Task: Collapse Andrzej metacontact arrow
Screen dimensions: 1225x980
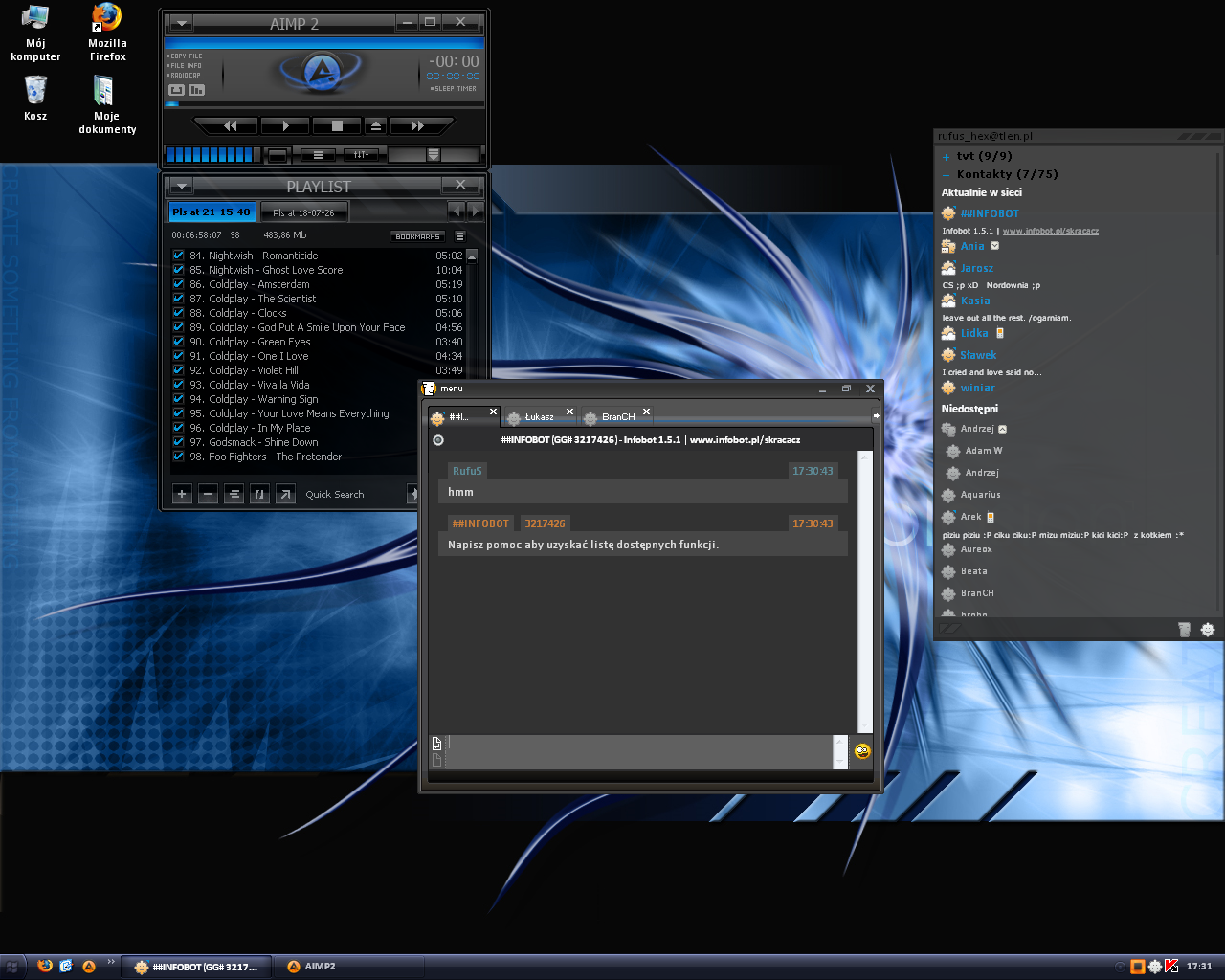Action: pyautogui.click(x=1002, y=429)
